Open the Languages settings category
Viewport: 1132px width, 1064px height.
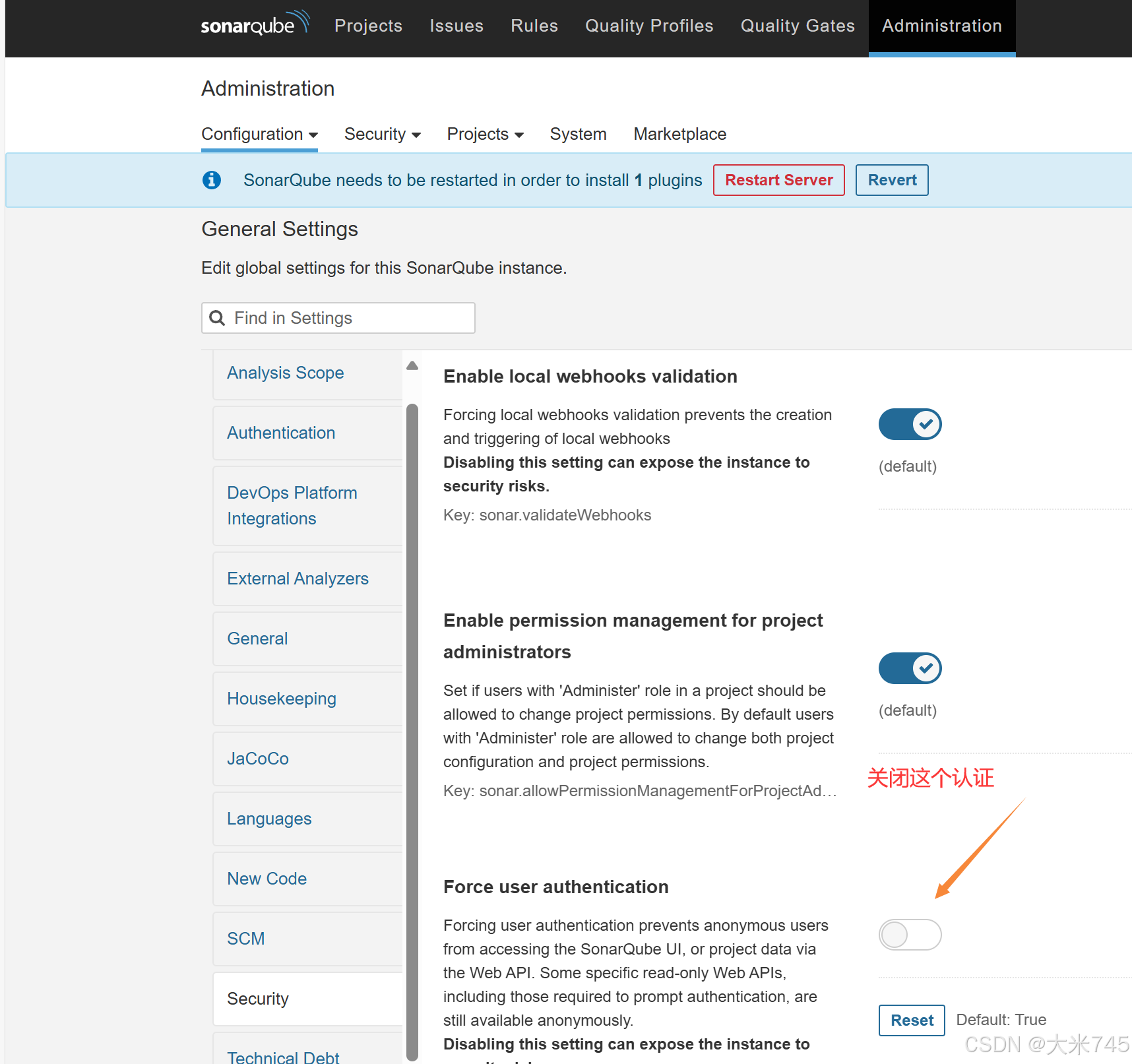pyautogui.click(x=307, y=819)
